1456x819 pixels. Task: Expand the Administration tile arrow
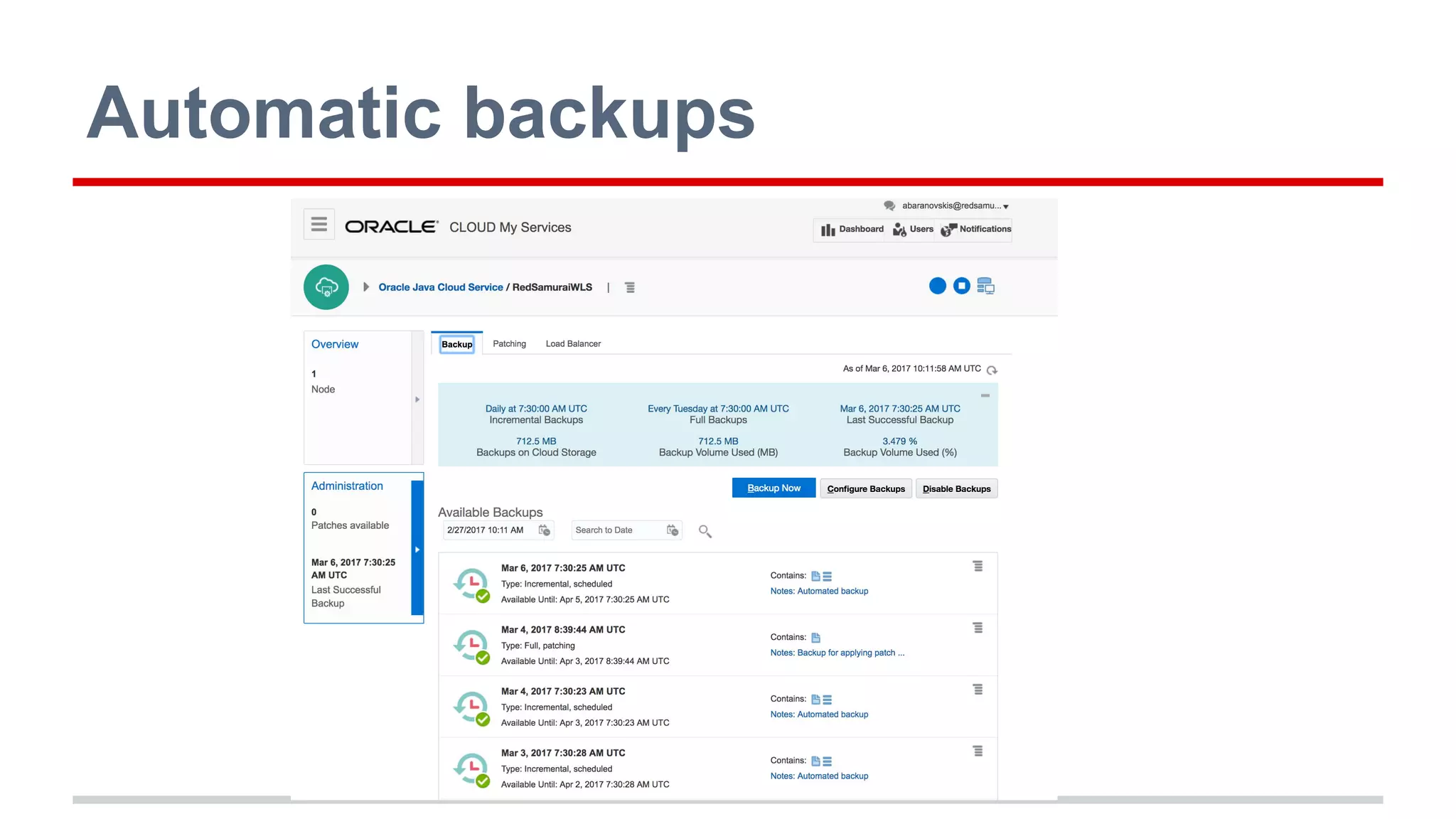tap(417, 549)
